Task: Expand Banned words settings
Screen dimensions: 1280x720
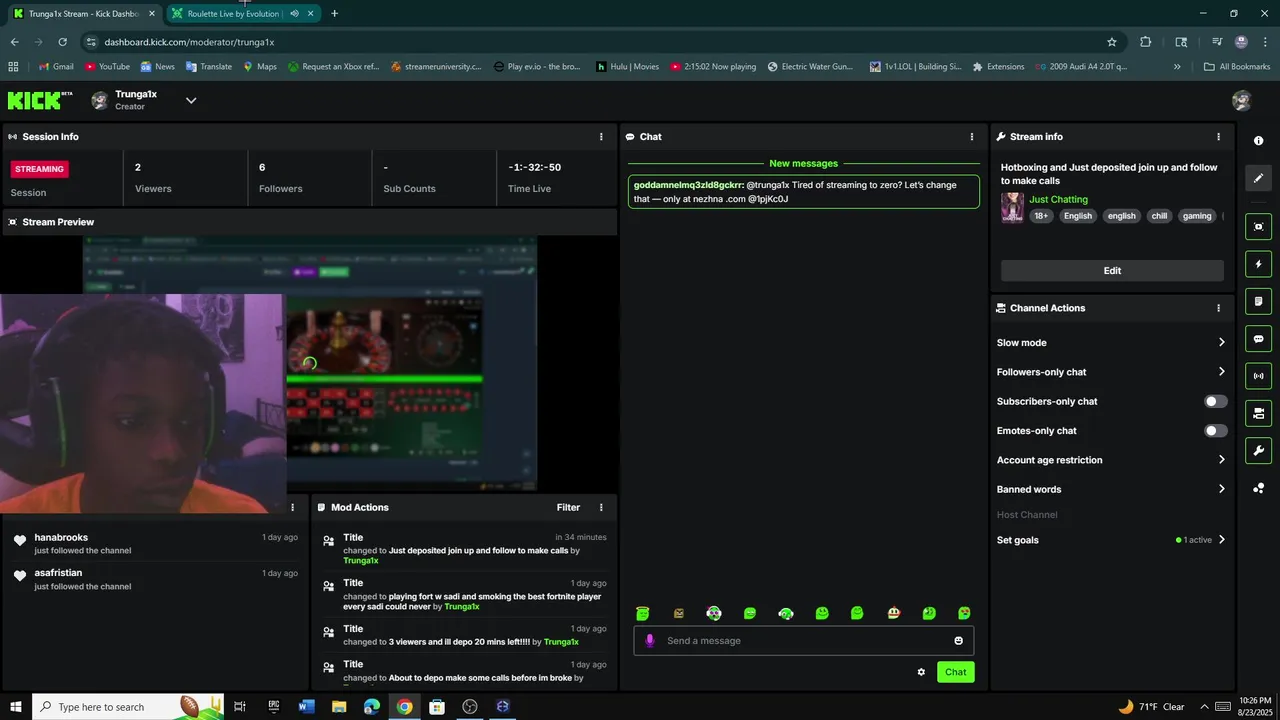Action: coord(1111,489)
